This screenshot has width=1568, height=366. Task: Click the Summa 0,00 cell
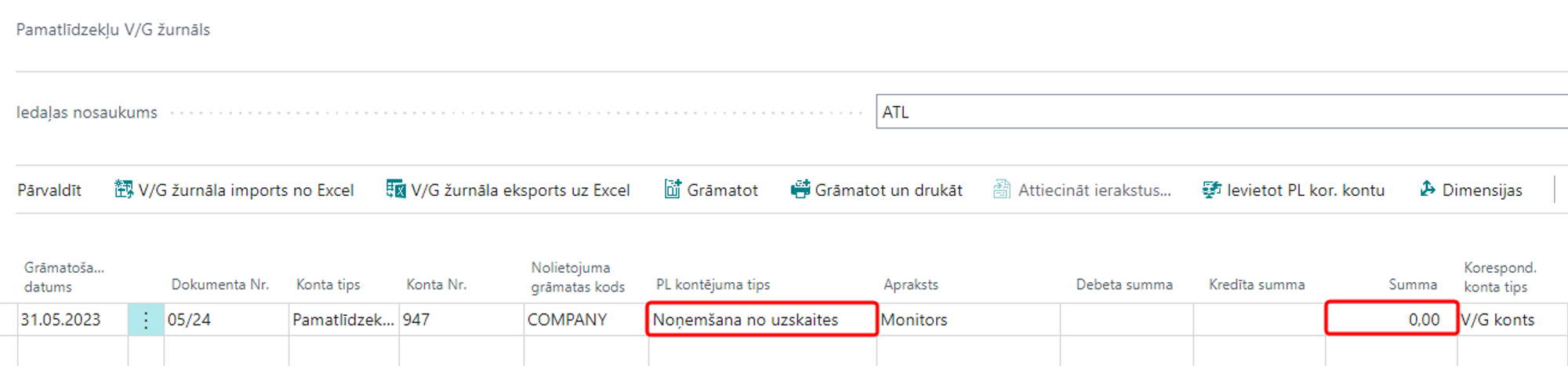pyautogui.click(x=1392, y=320)
